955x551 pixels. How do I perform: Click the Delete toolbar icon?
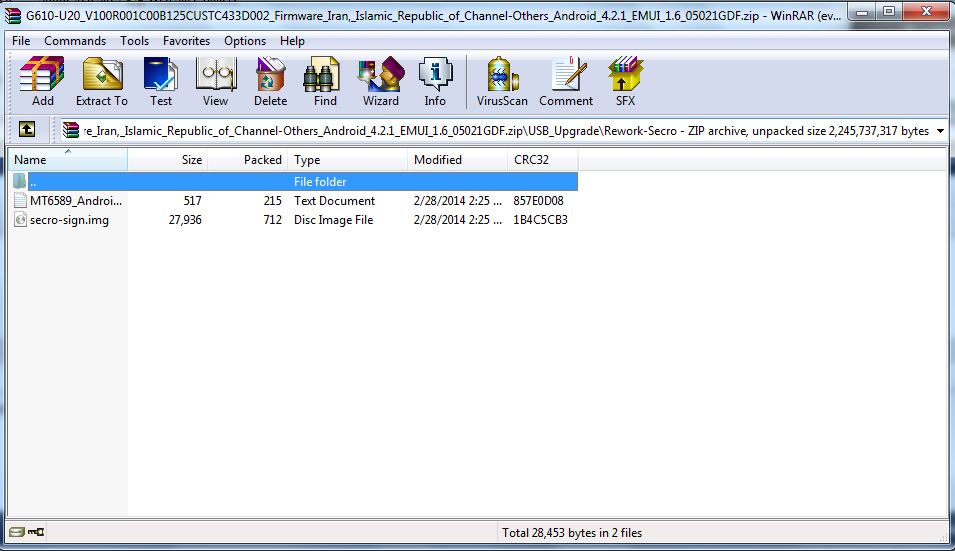pos(270,82)
